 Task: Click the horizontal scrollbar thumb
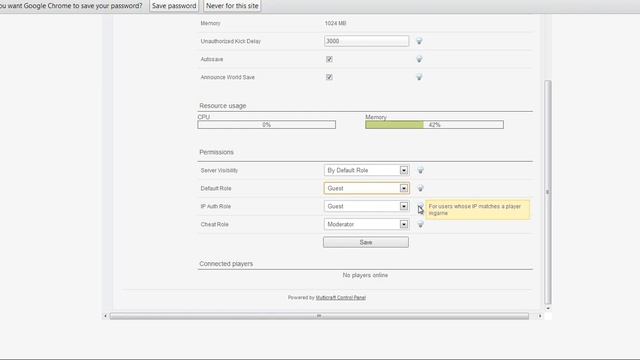coord(319,316)
